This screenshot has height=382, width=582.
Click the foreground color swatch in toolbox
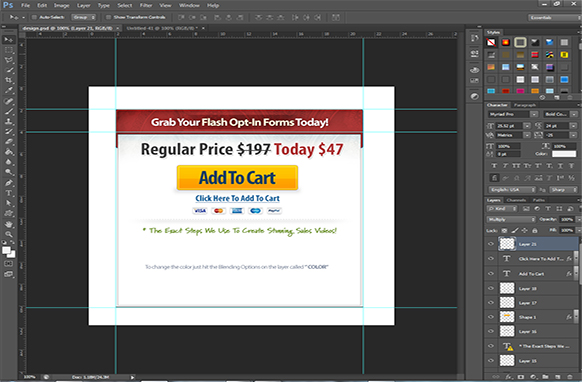[6, 250]
